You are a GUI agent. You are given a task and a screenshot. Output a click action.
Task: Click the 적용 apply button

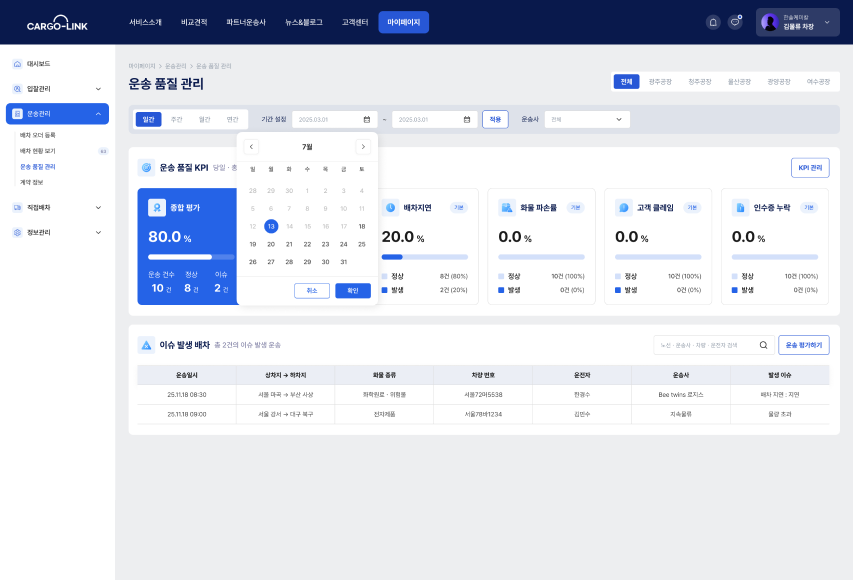tap(495, 120)
